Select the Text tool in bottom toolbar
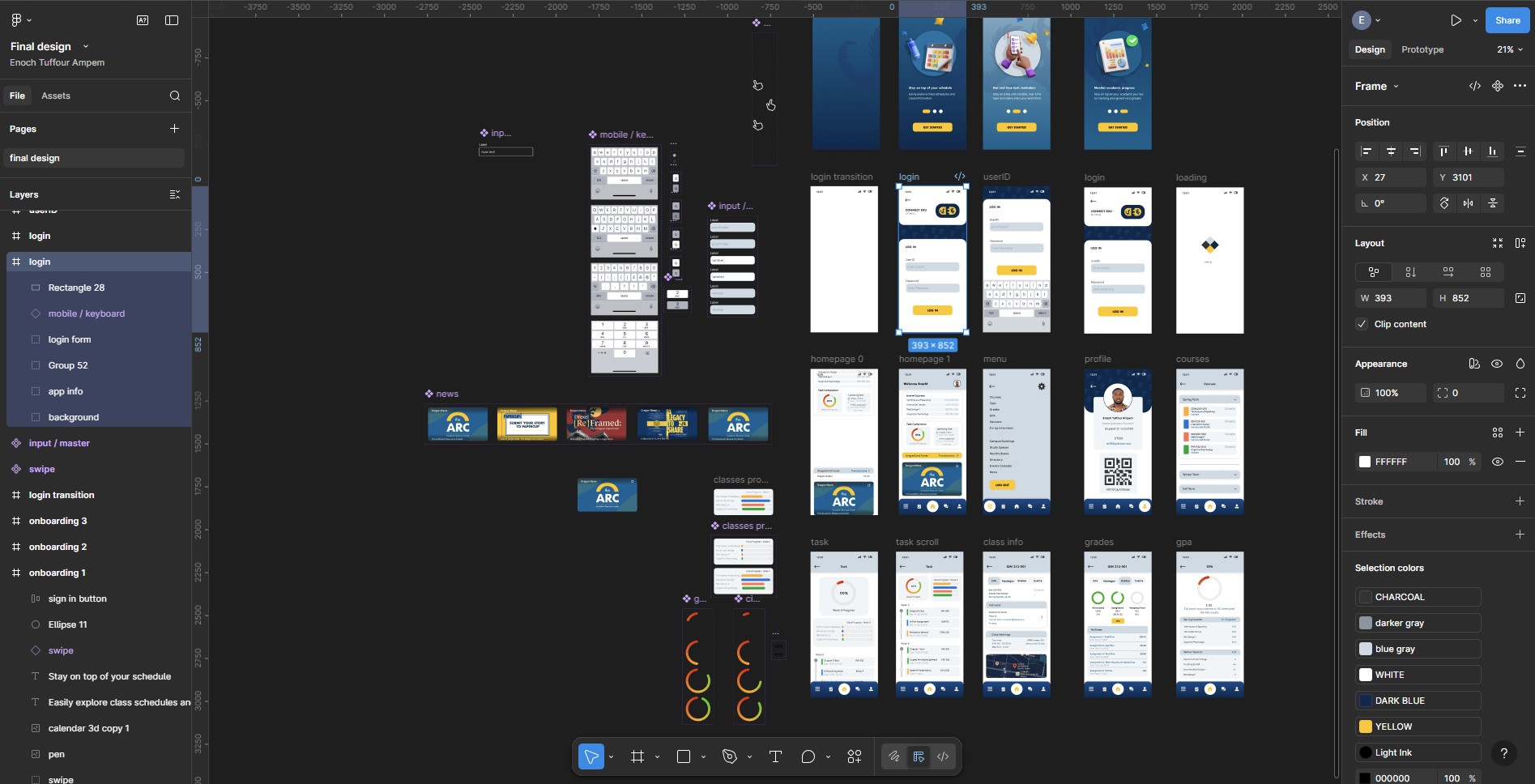The width and height of the screenshot is (1535, 784). 774,756
